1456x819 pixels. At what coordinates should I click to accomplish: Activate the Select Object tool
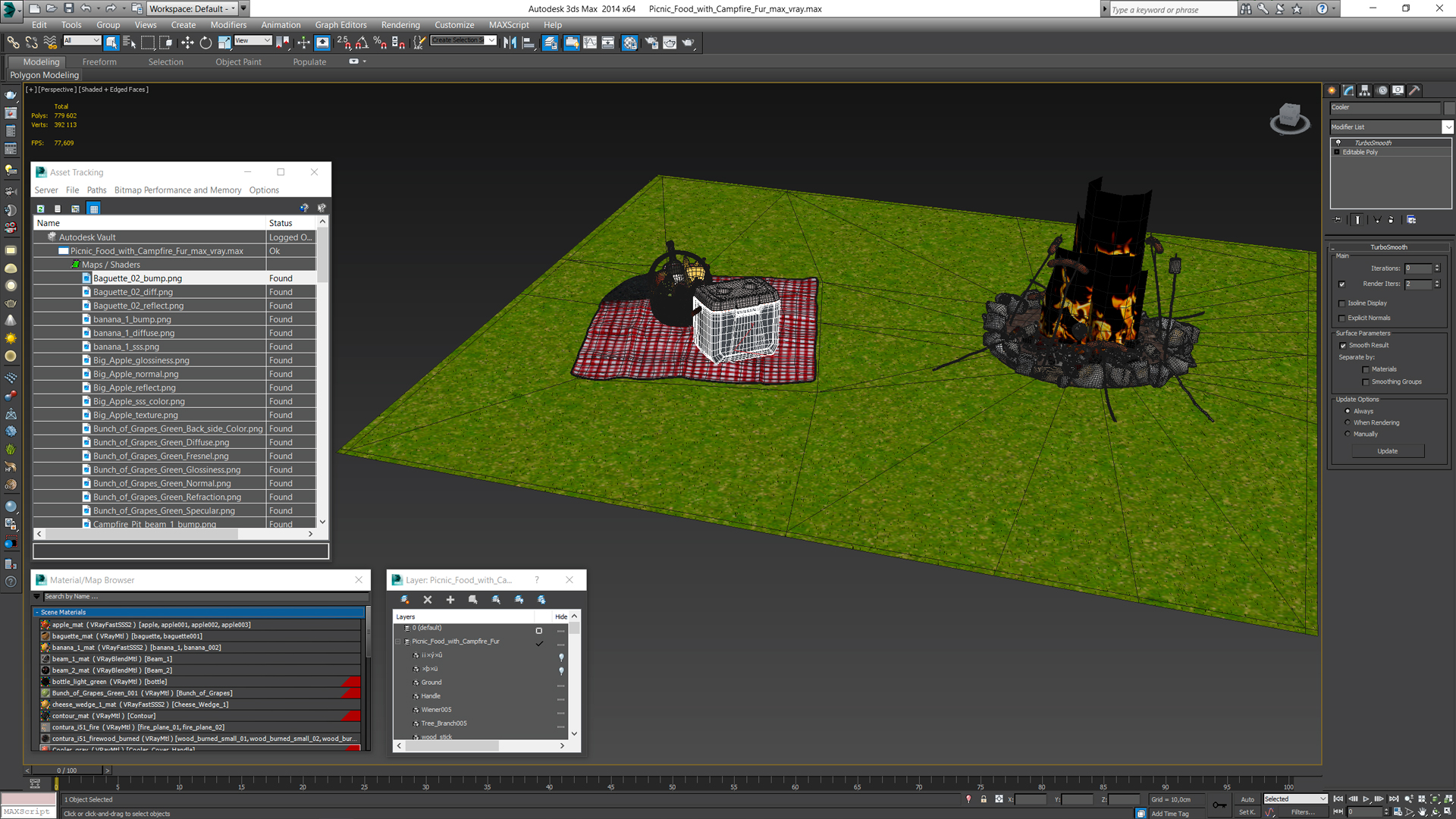[x=111, y=42]
